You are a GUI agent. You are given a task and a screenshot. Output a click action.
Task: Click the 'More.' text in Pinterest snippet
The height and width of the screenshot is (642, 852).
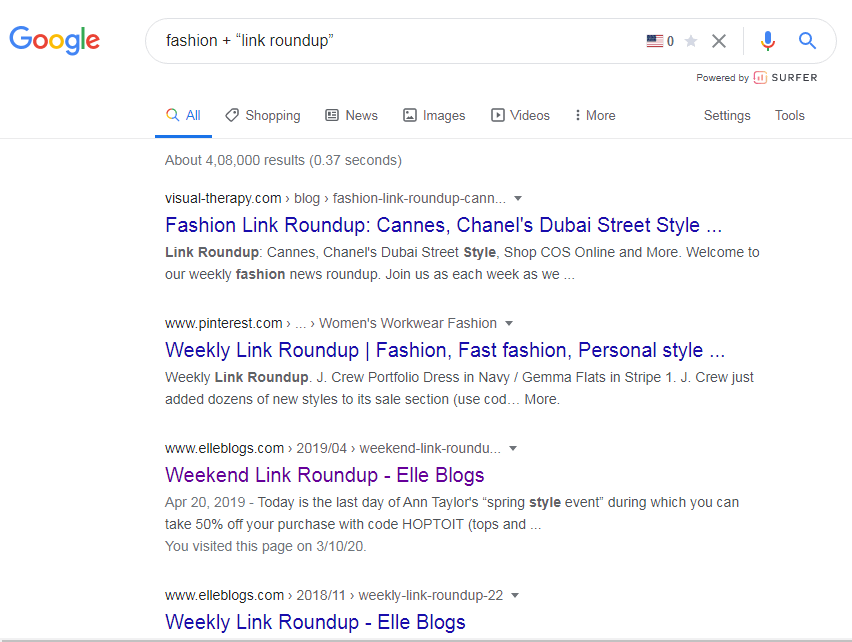[542, 400]
